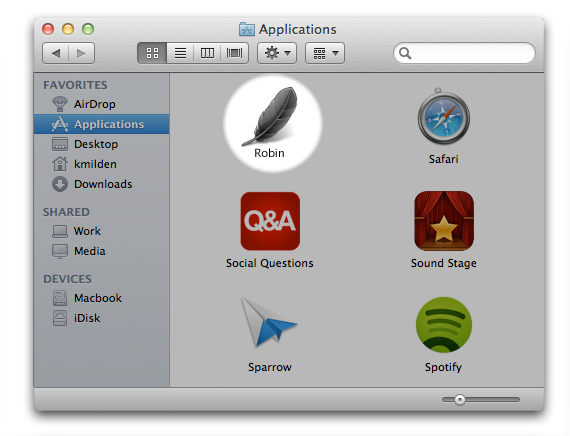This screenshot has height=436, width=570.
Task: Open the item arrangement dropdown
Action: pyautogui.click(x=325, y=53)
